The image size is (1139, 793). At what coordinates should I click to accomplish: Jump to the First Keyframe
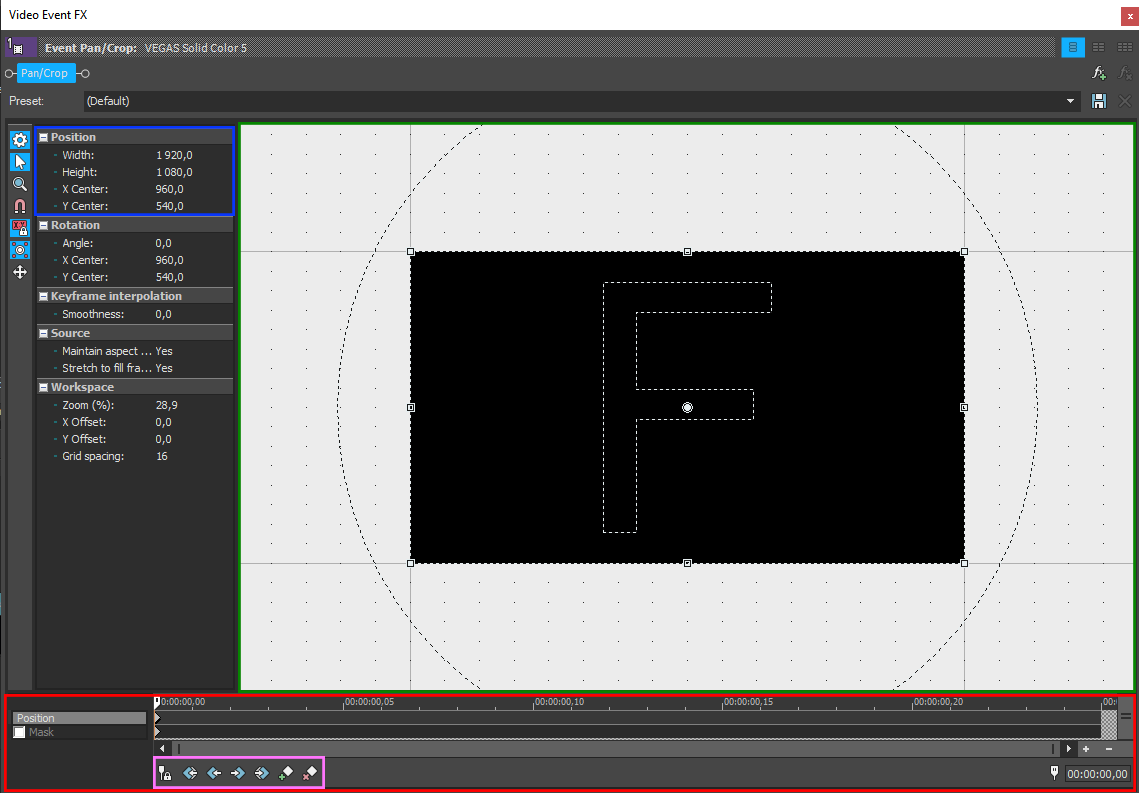pyautogui.click(x=190, y=773)
